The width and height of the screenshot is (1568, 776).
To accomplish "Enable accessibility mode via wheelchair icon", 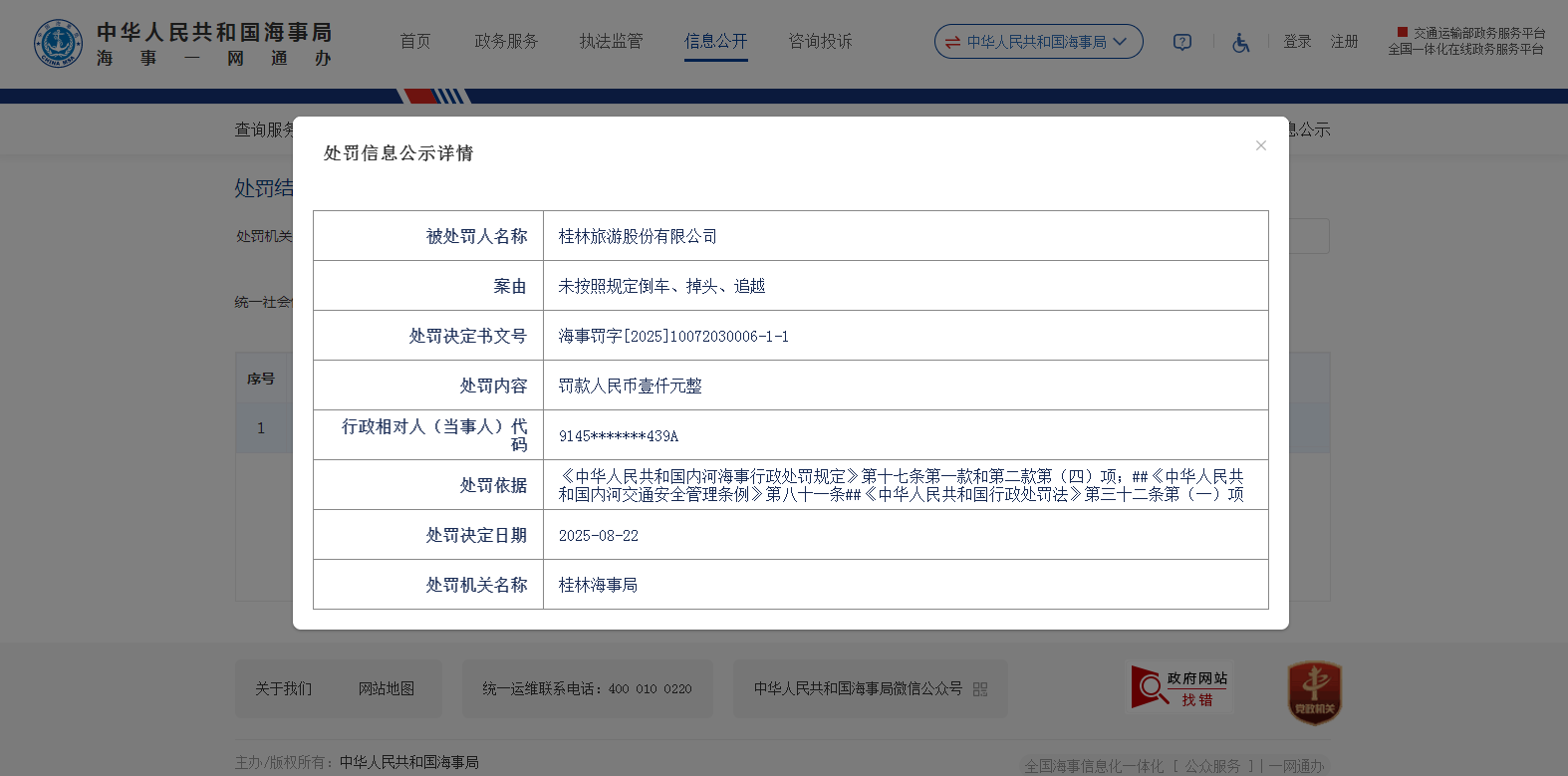I will 1240,42.
